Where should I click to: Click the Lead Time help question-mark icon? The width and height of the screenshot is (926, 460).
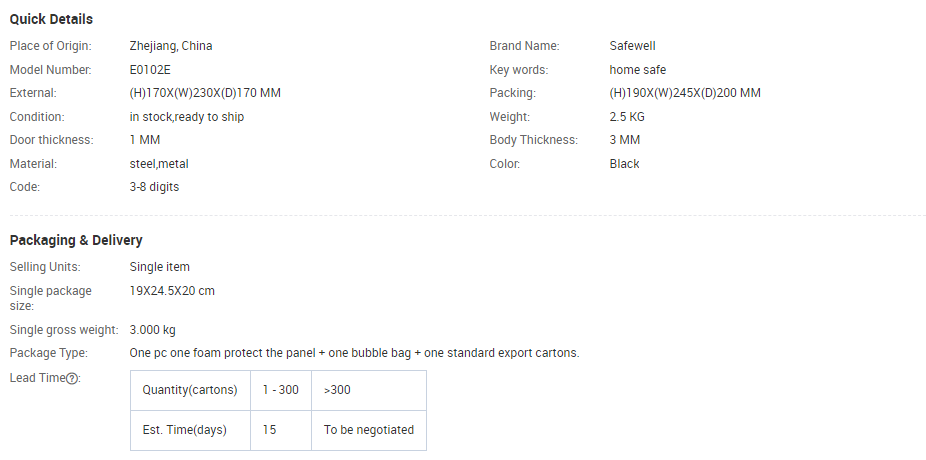click(71, 379)
